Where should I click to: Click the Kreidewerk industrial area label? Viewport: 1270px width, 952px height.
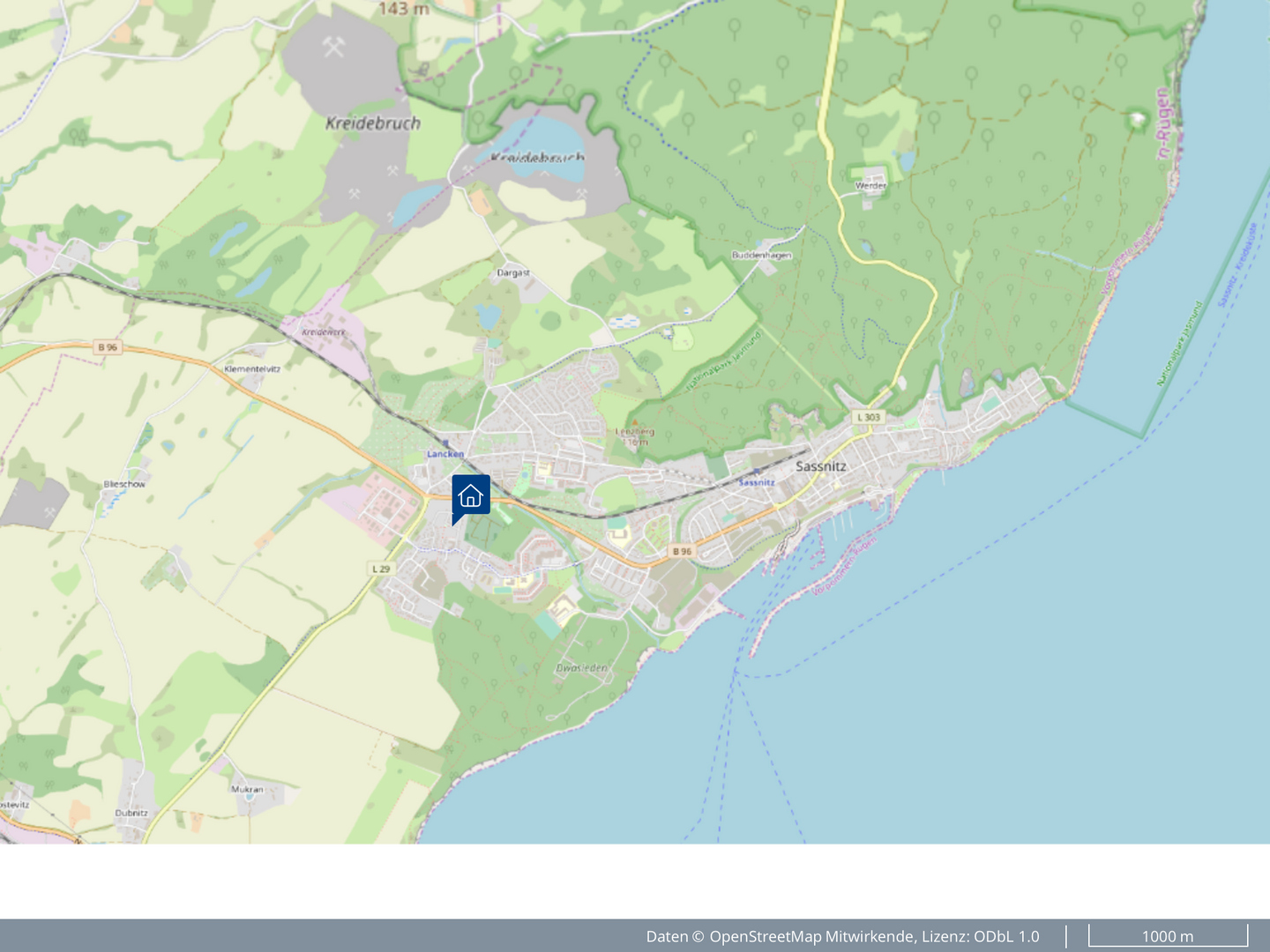coord(324,332)
